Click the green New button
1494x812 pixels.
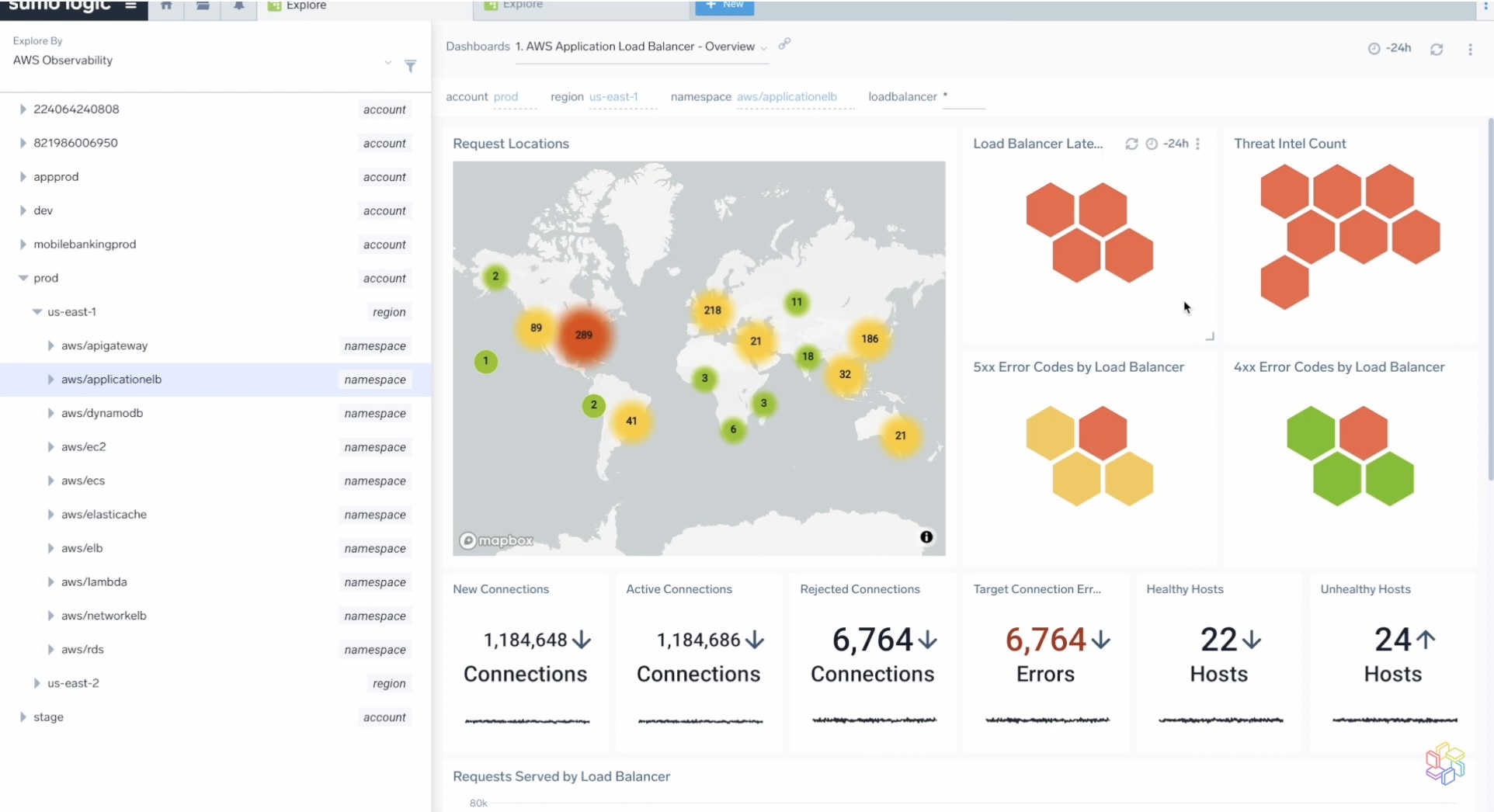(724, 4)
